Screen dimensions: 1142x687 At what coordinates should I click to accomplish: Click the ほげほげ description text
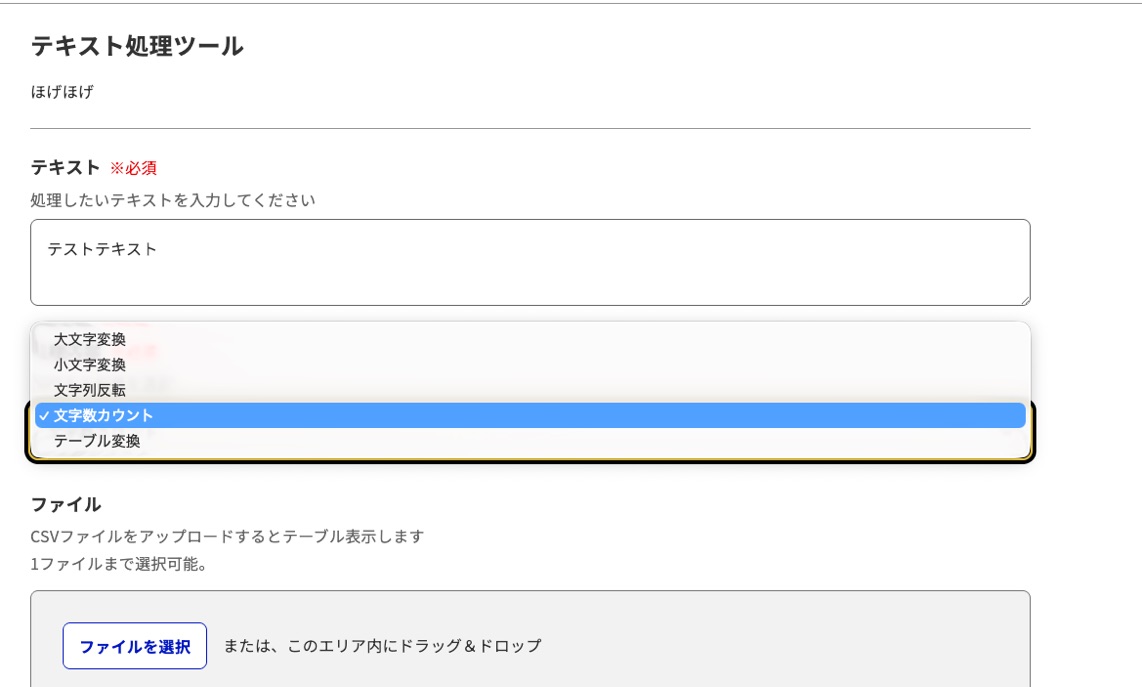coord(62,92)
